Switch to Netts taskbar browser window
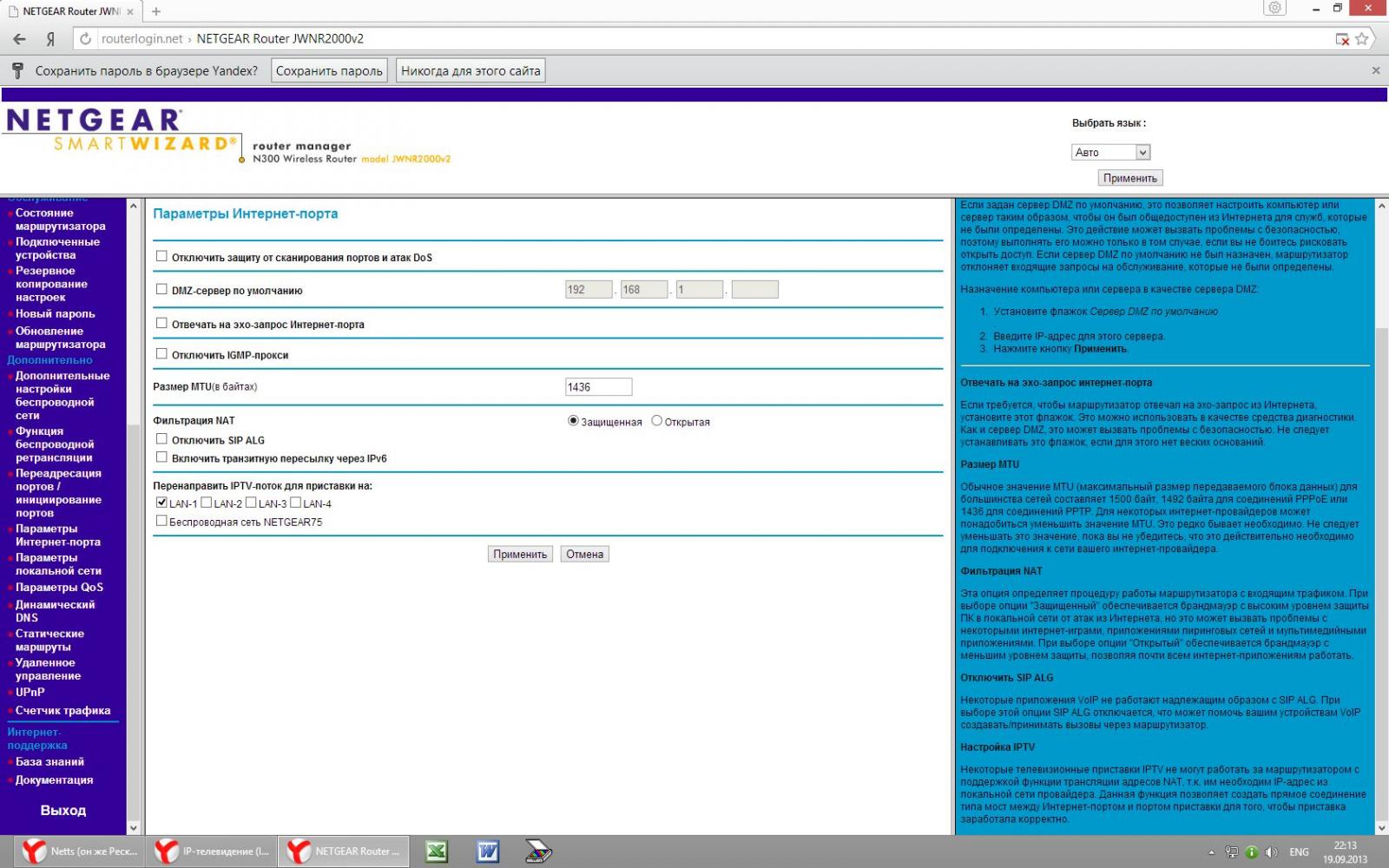The height and width of the screenshot is (868, 1389). (78, 852)
